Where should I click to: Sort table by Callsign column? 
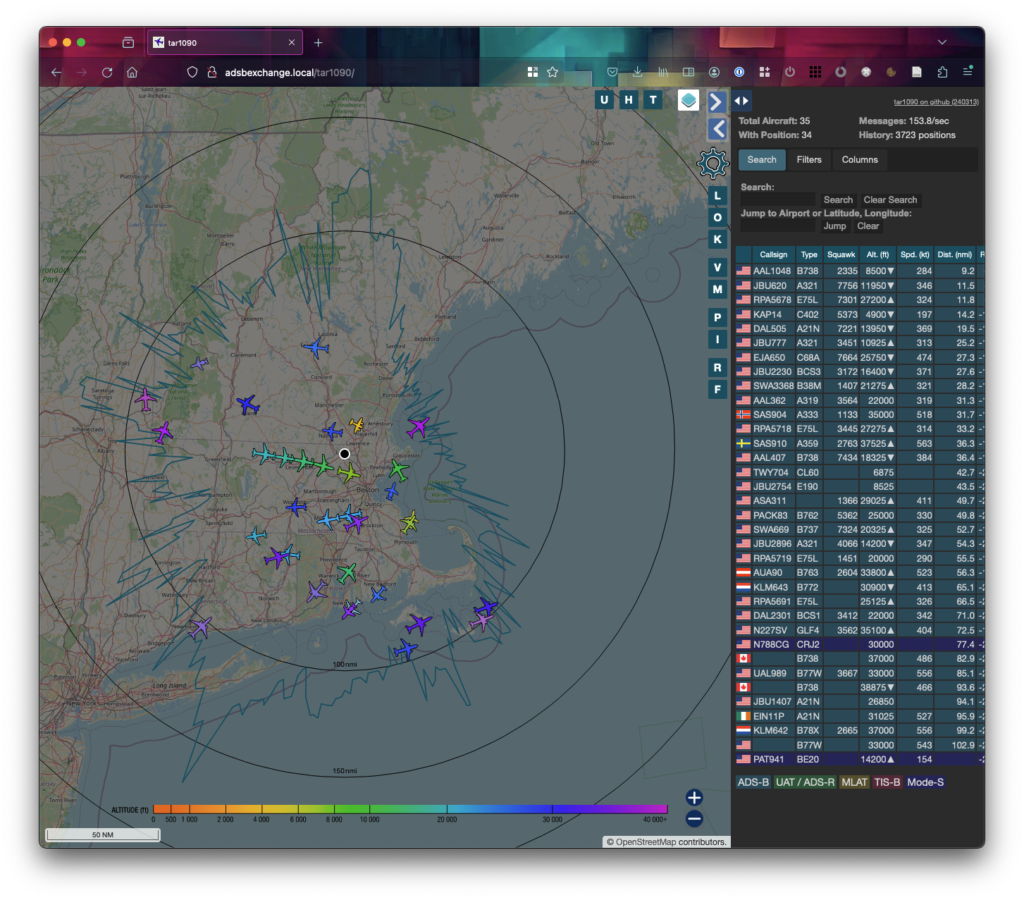click(773, 255)
